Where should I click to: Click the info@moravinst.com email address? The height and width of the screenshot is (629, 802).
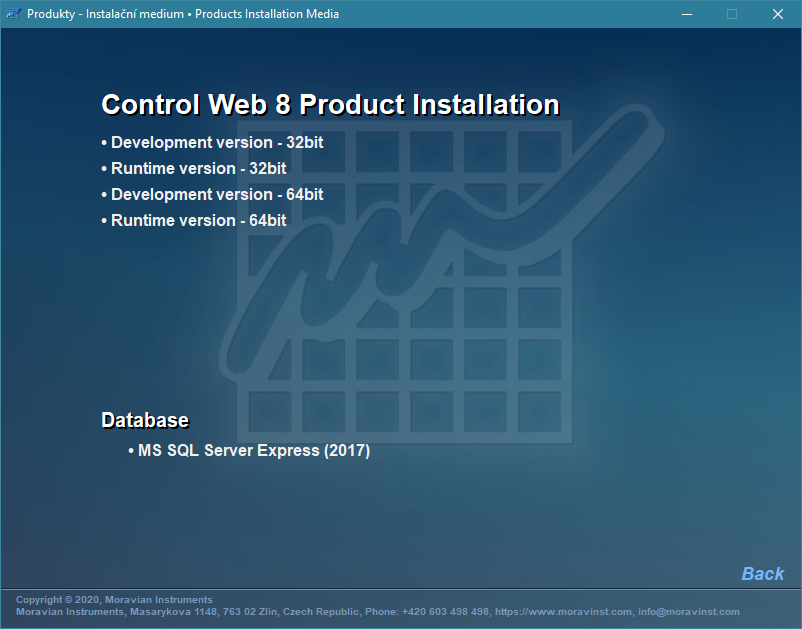690,611
